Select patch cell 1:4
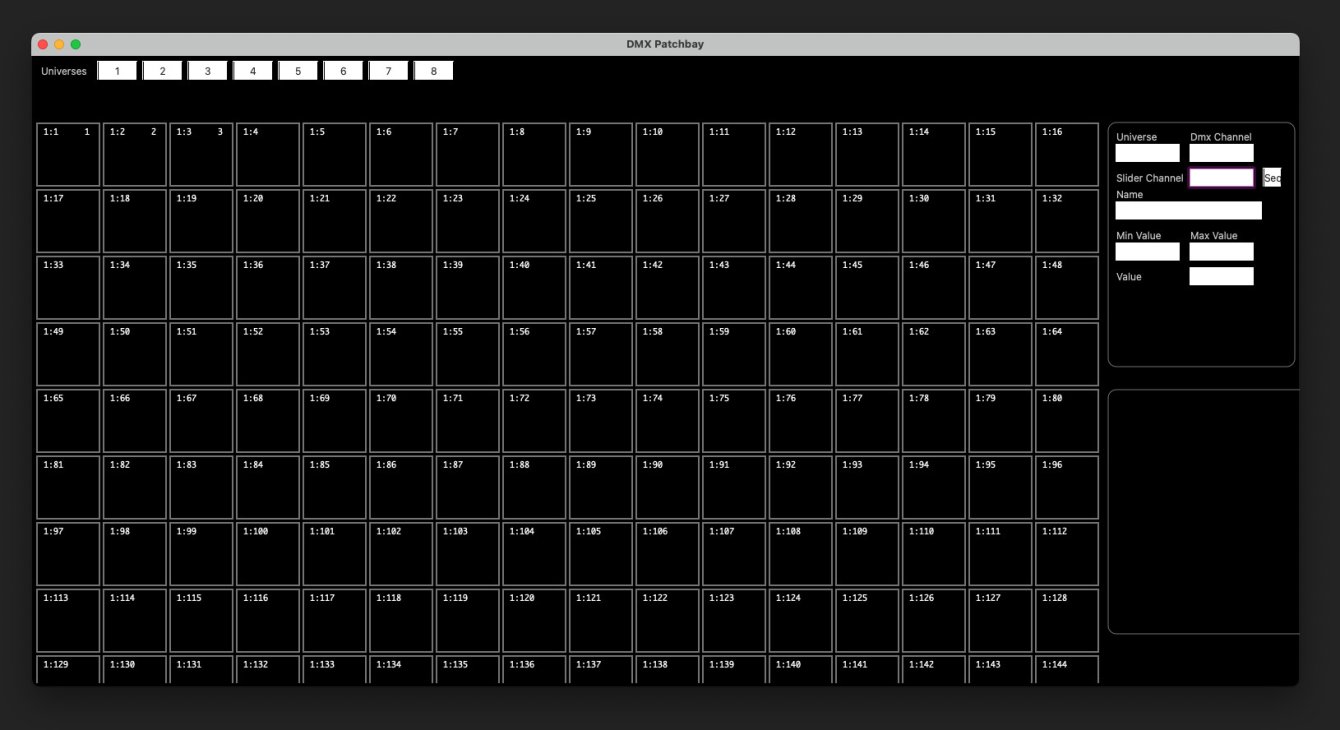Image resolution: width=1340 pixels, height=730 pixels. point(268,154)
